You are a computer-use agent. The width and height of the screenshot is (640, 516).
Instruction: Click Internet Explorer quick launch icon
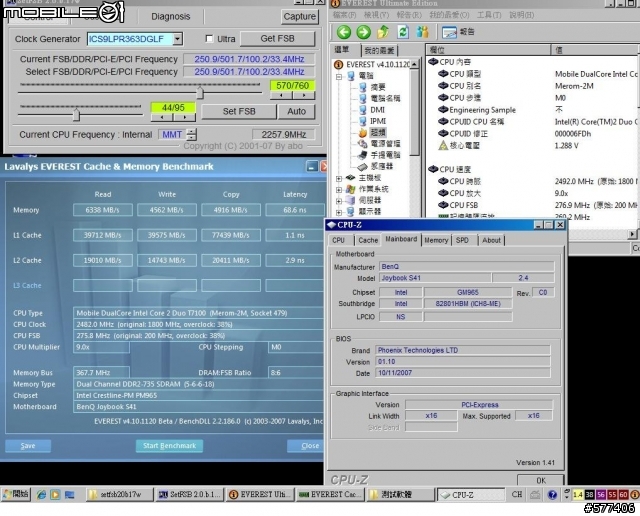point(41,495)
